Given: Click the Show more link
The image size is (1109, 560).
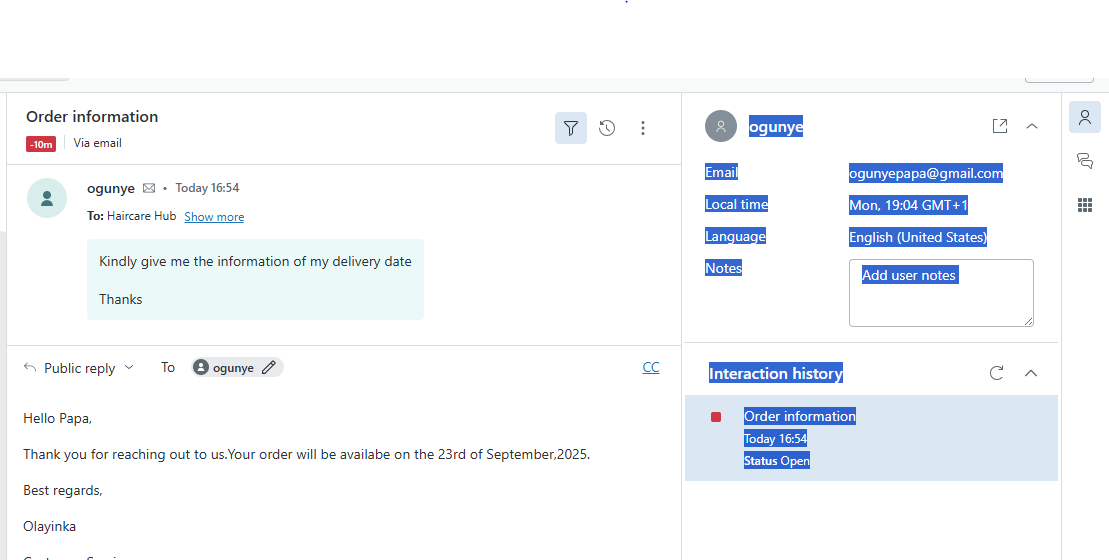Looking at the screenshot, I should tap(214, 217).
